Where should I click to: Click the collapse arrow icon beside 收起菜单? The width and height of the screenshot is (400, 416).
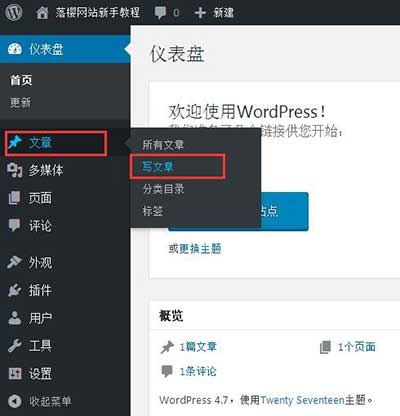click(x=15, y=401)
